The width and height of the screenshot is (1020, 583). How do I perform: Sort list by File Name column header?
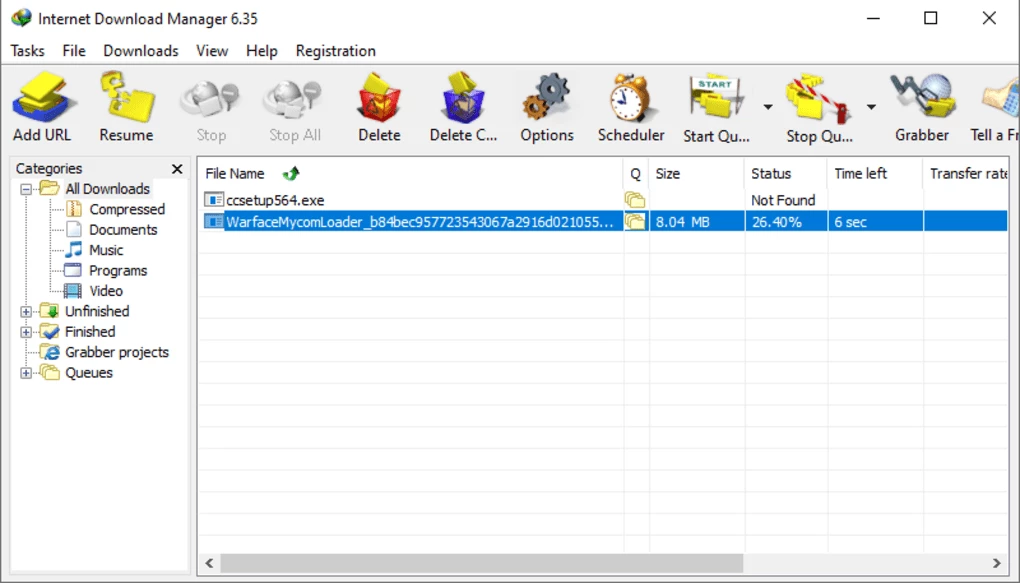coord(235,174)
